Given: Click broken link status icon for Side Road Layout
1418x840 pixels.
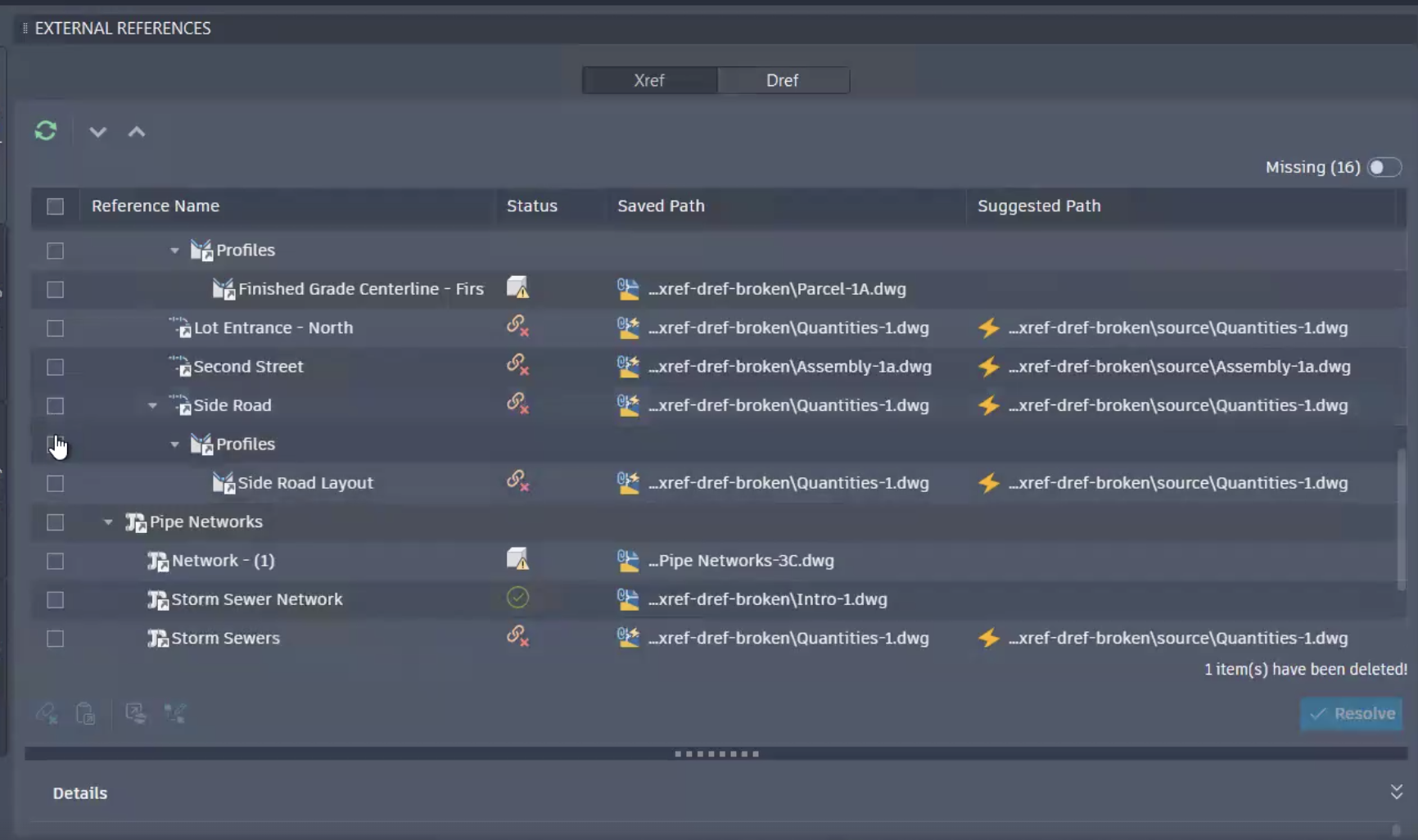Looking at the screenshot, I should (x=517, y=481).
